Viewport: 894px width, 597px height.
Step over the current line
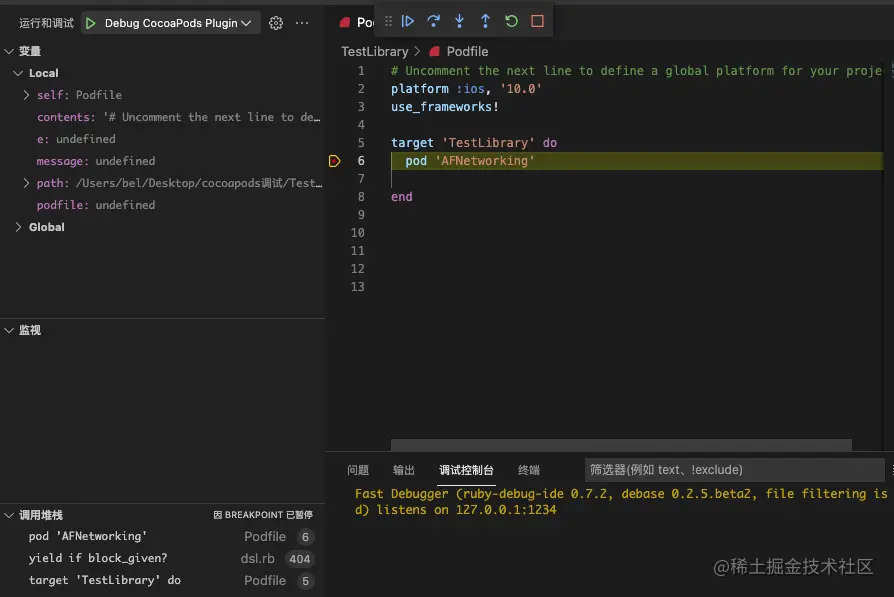point(433,21)
